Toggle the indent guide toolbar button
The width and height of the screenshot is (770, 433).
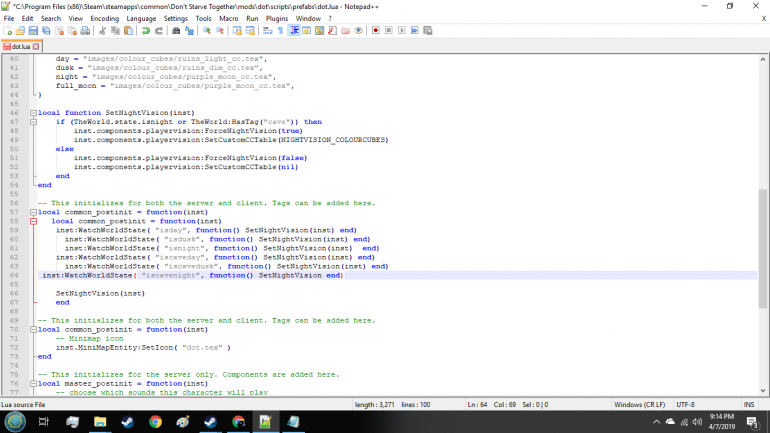point(294,31)
